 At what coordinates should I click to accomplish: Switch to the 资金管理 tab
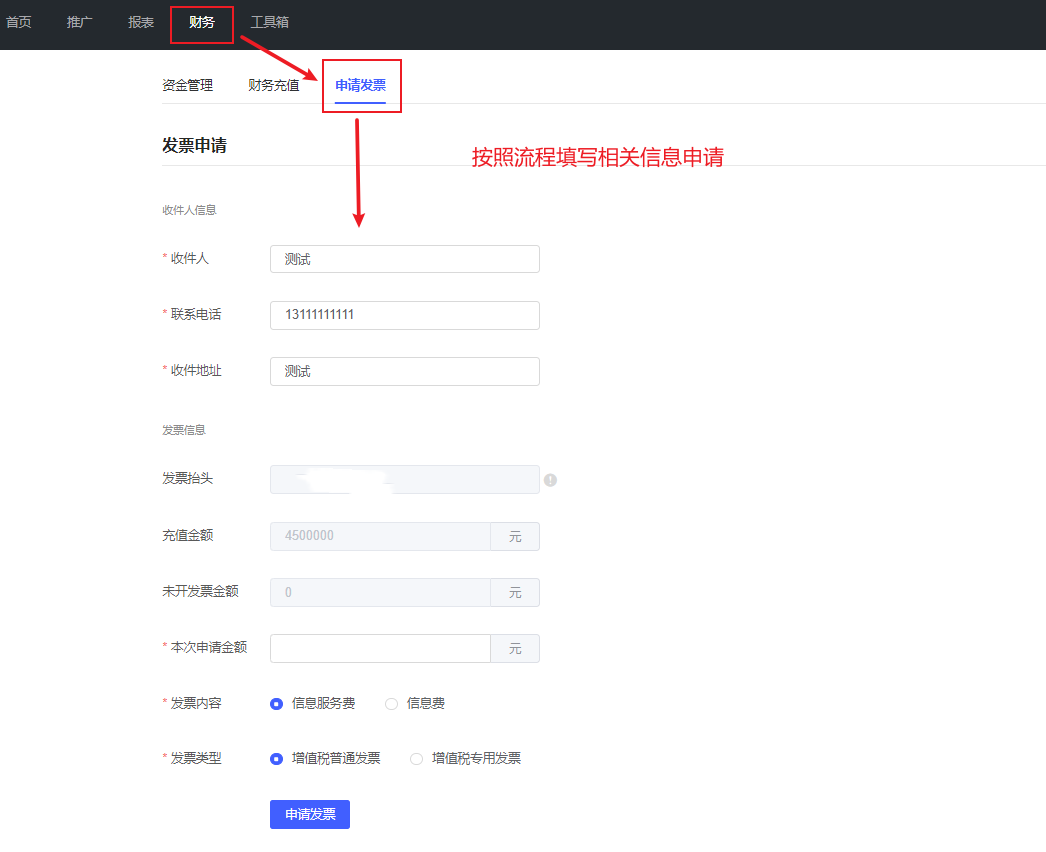pyautogui.click(x=187, y=86)
